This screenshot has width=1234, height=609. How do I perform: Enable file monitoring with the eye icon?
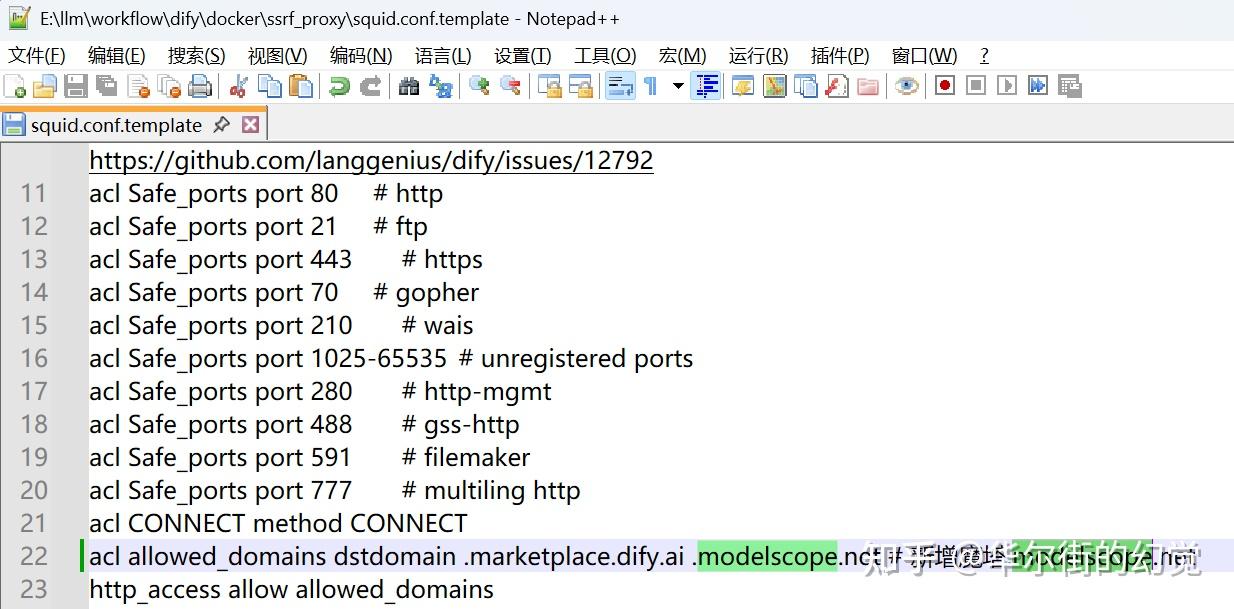[x=908, y=86]
